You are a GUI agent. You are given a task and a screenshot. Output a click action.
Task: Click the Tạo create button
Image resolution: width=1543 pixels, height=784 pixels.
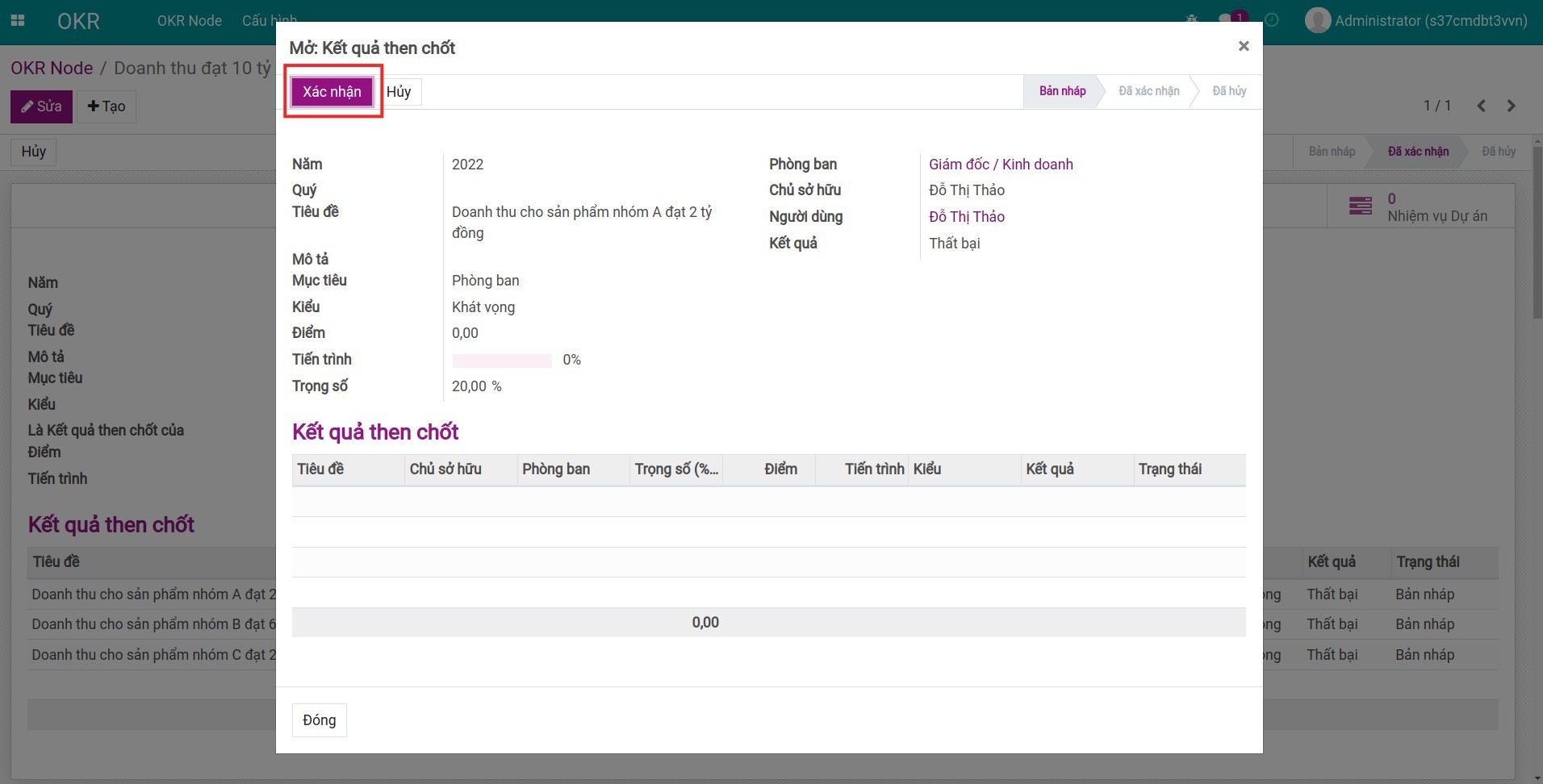point(107,106)
